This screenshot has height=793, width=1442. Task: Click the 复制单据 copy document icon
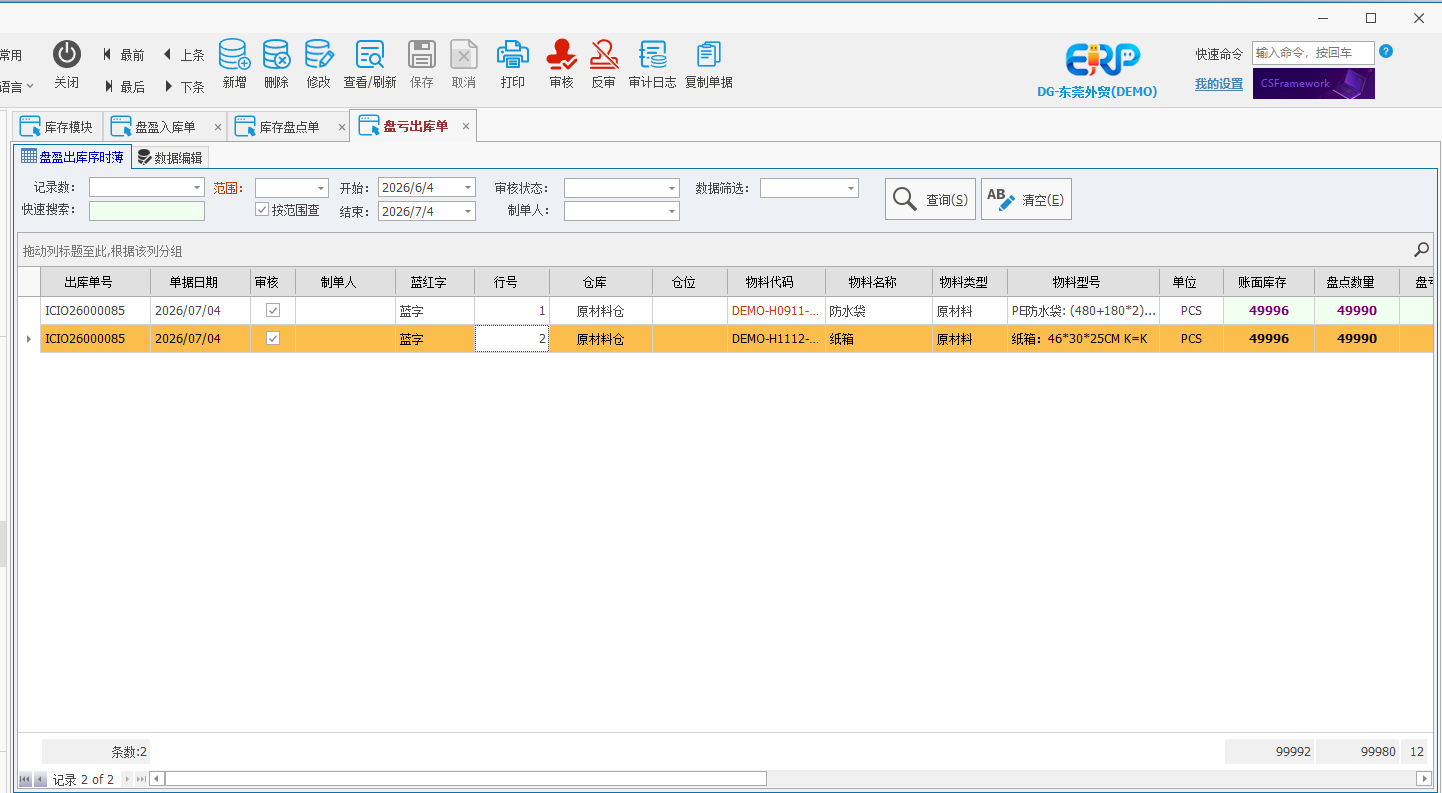[x=709, y=54]
